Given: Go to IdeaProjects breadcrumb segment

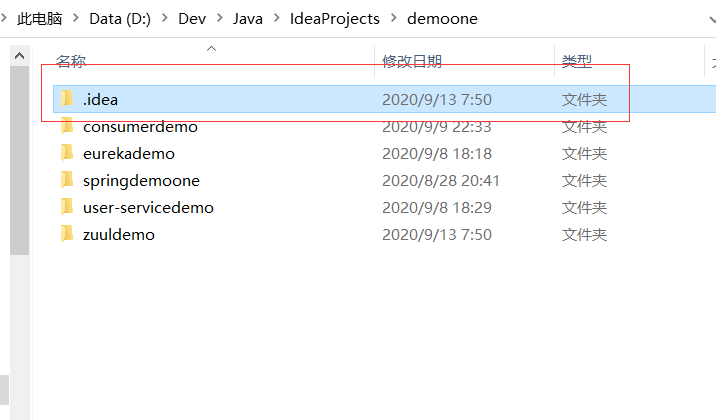Looking at the screenshot, I should tap(335, 19).
